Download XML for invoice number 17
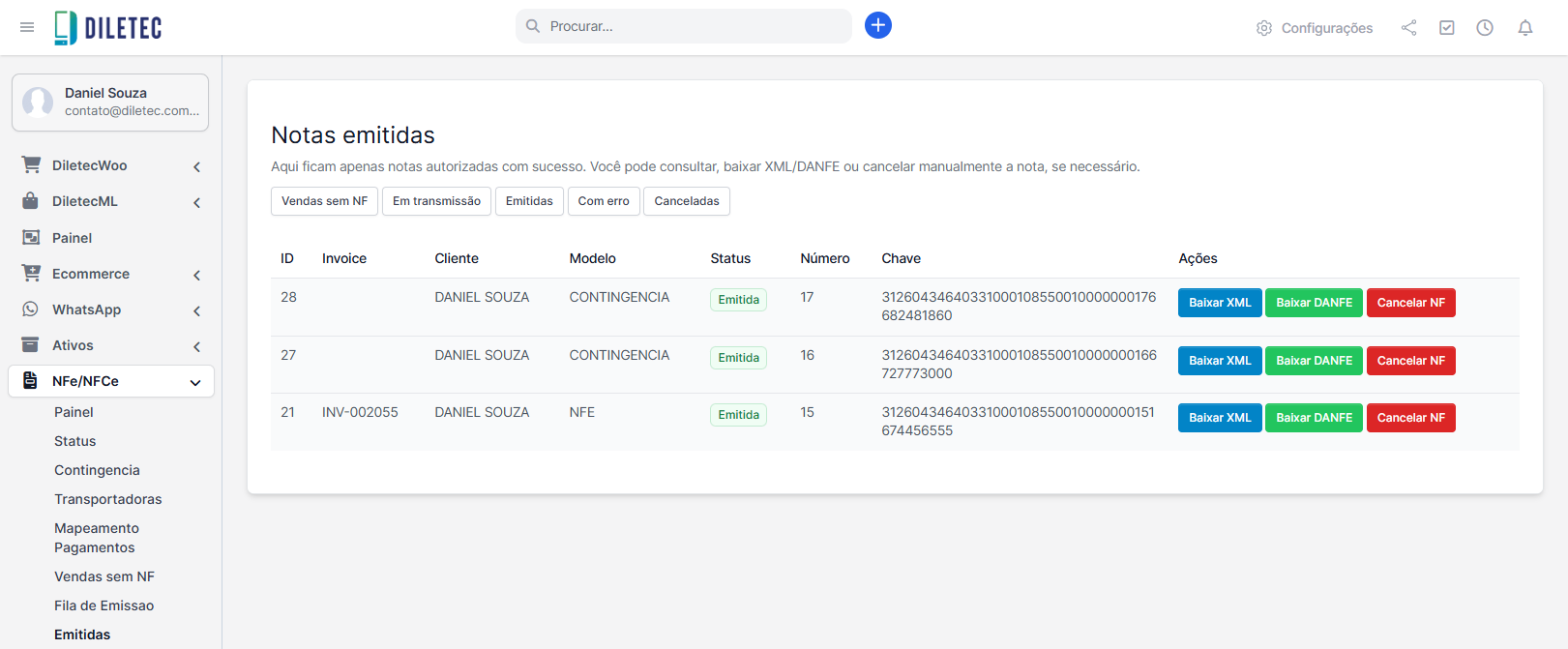Viewport: 1568px width, 649px height. pyautogui.click(x=1219, y=303)
